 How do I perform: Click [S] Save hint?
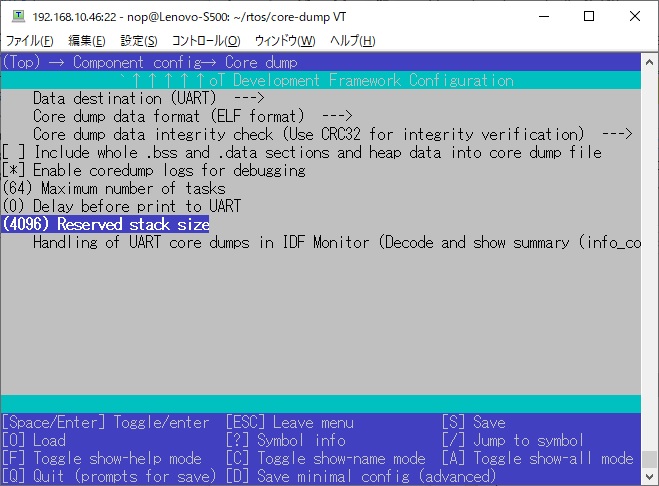474,422
